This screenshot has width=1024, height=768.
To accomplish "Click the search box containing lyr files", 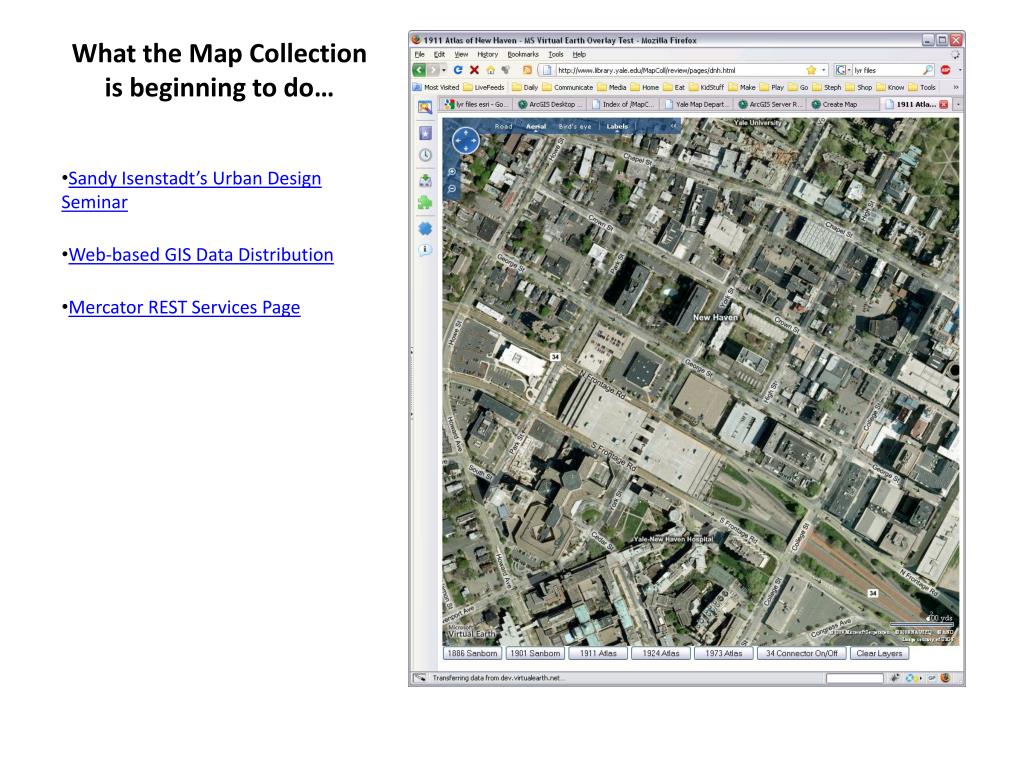I will click(886, 70).
